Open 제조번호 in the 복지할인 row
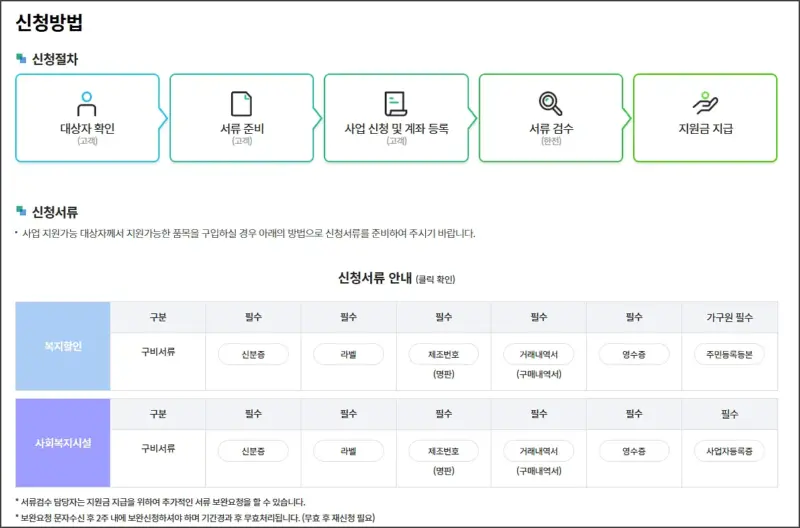 [443, 355]
